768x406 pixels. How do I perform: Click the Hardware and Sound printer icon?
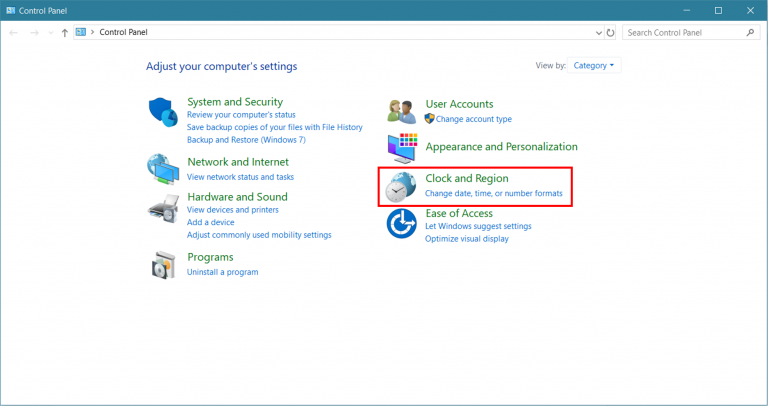(x=163, y=208)
